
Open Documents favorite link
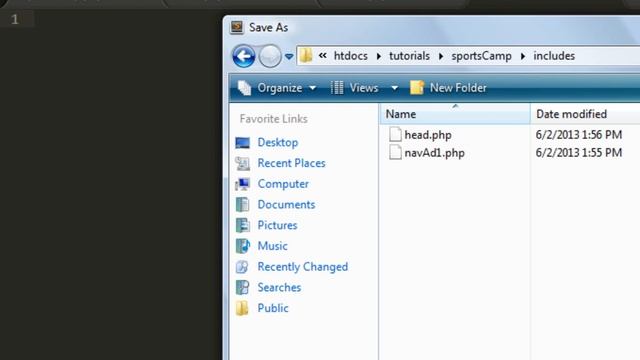pyautogui.click(x=286, y=204)
